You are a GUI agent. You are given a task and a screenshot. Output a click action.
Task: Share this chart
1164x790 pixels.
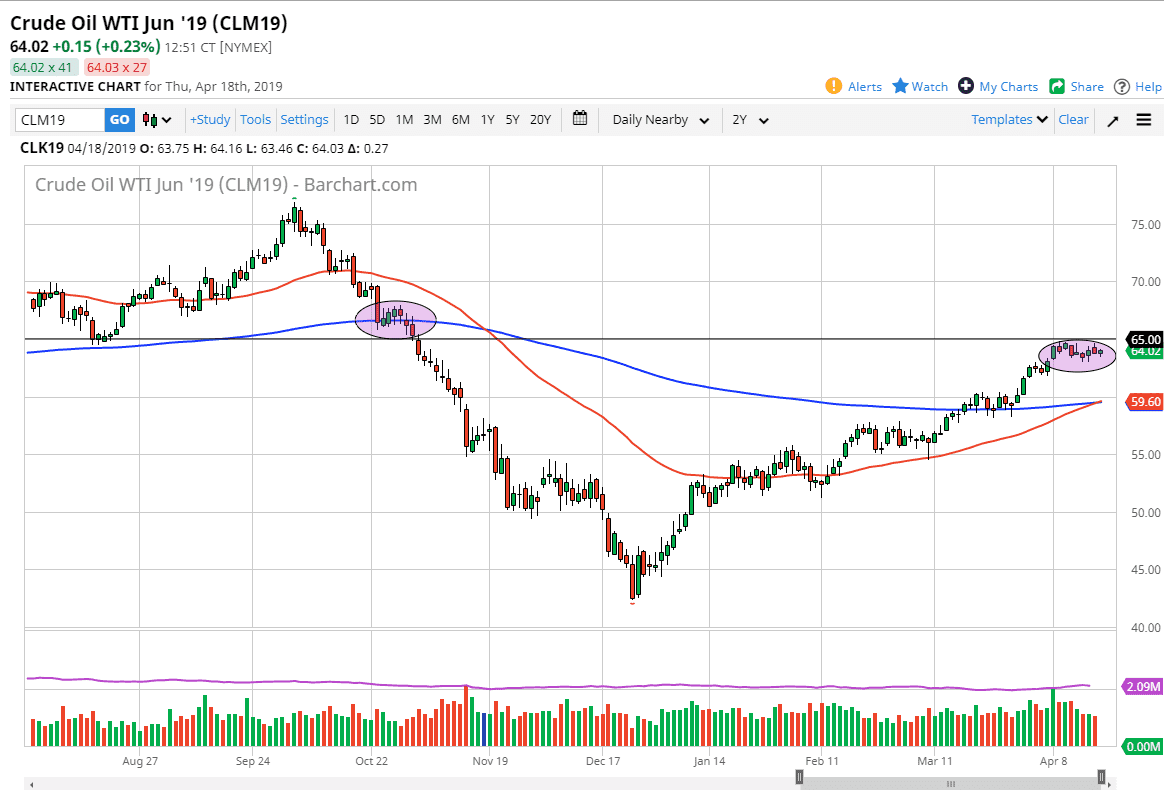(x=1076, y=86)
